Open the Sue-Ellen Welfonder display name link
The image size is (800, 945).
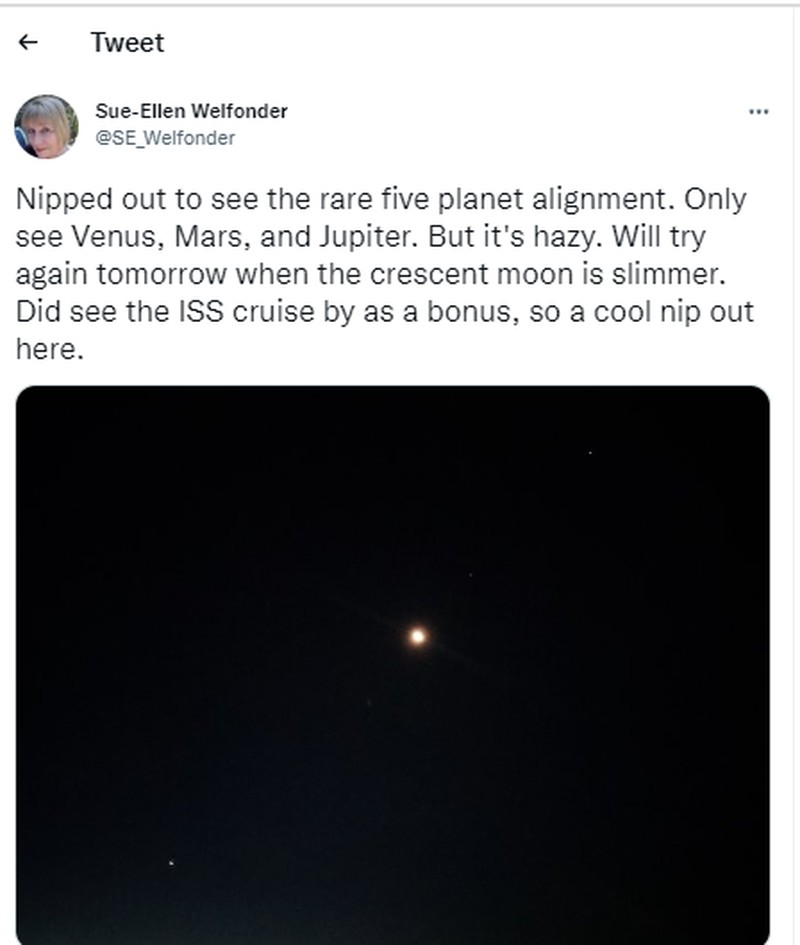[x=191, y=111]
